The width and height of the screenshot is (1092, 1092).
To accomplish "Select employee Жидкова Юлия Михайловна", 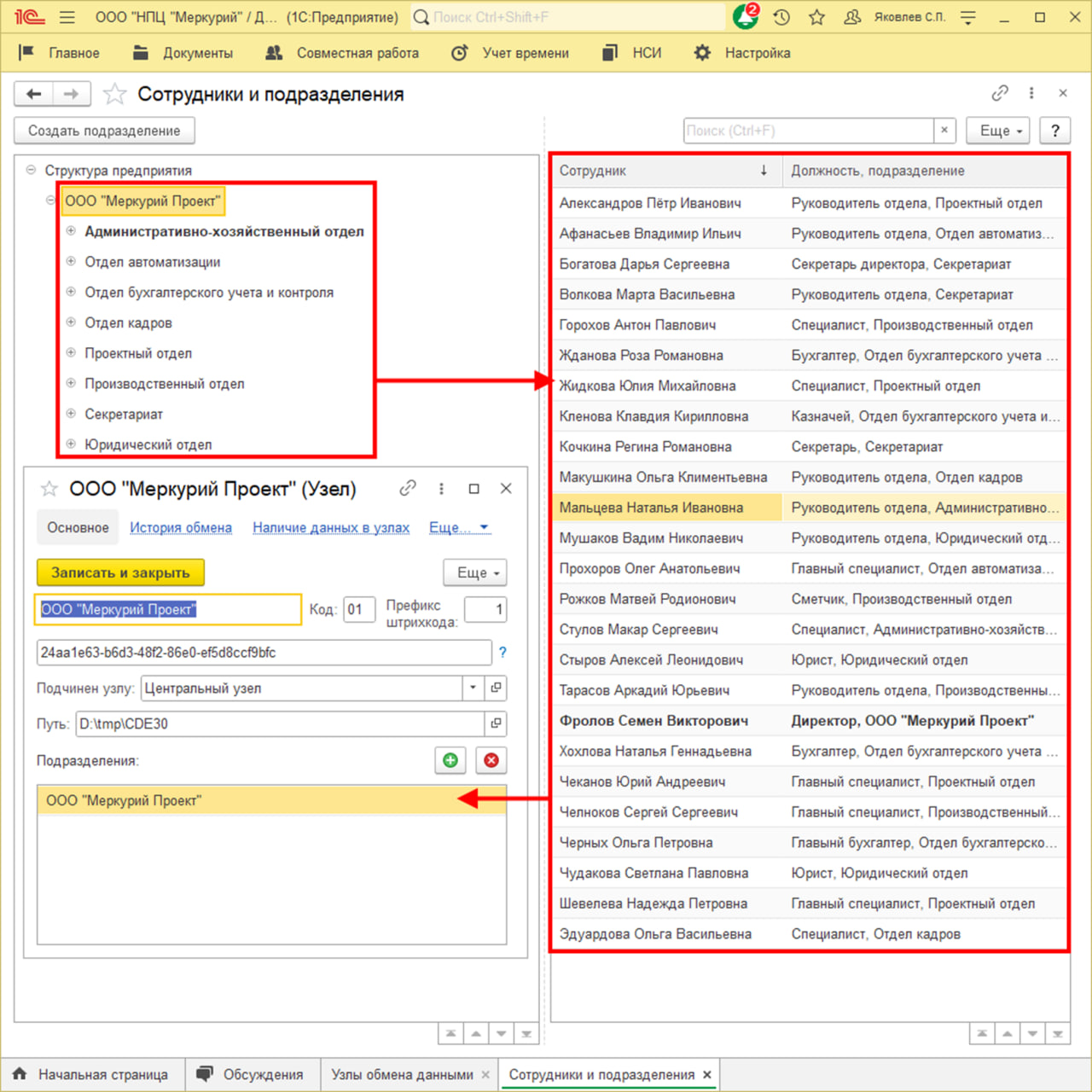I will 648,386.
